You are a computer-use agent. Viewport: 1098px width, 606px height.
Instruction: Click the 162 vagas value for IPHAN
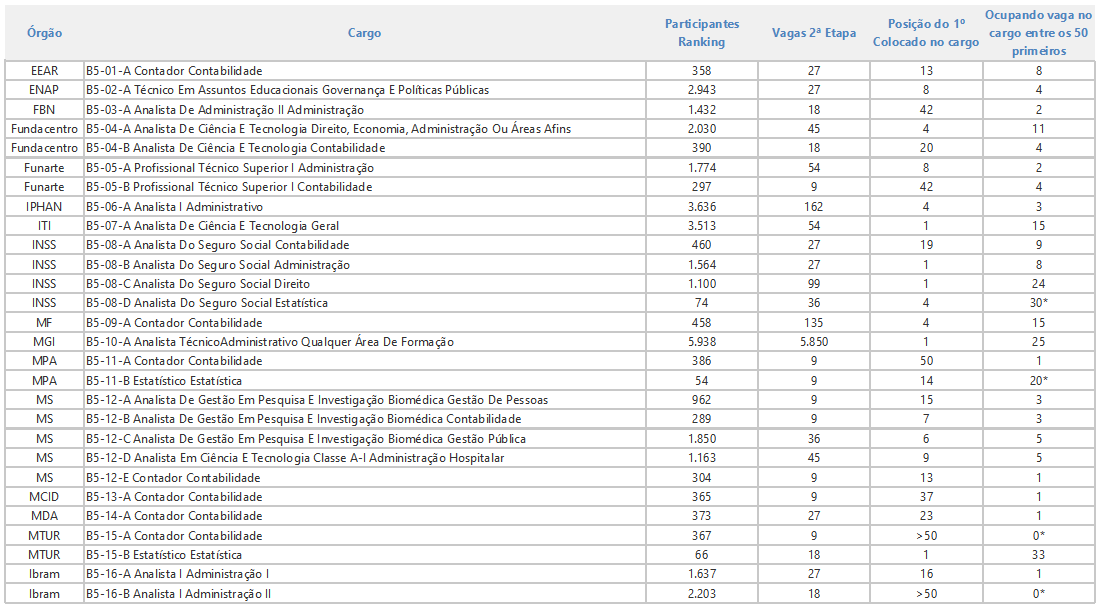coord(814,206)
